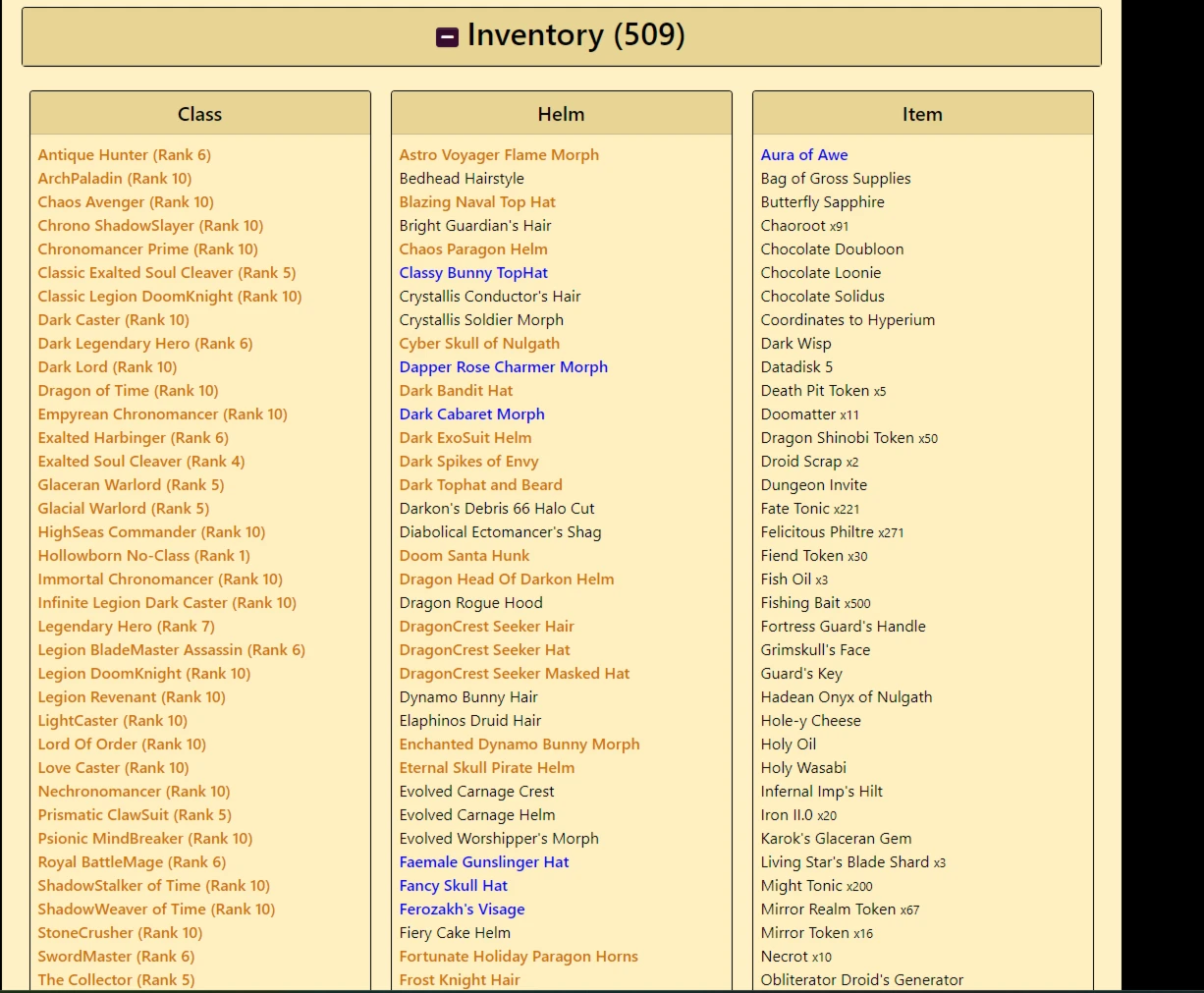The height and width of the screenshot is (993, 1204).
Task: Select the Class column header
Action: pos(200,114)
